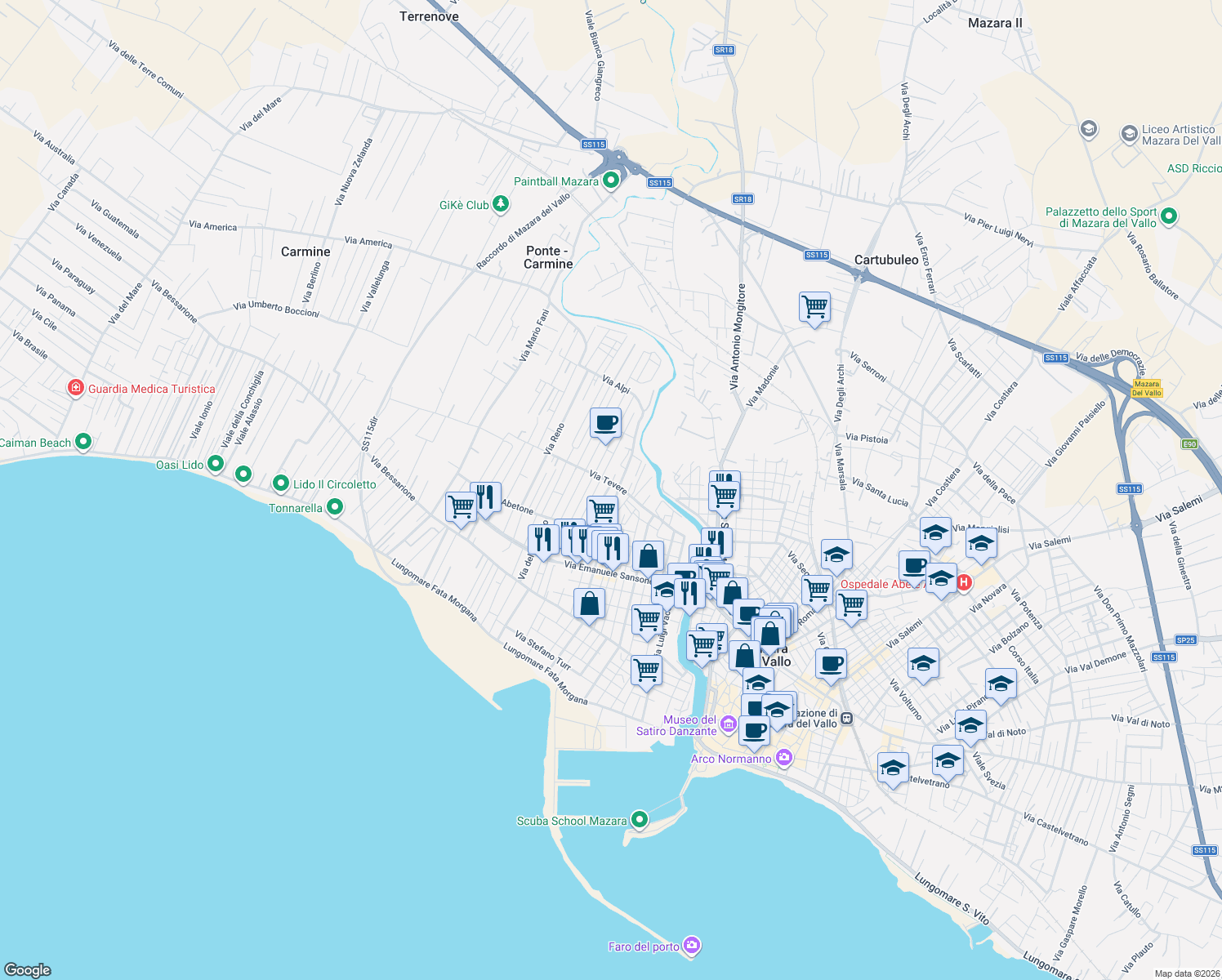Select the Via Pier Luigi Nervi label
The height and width of the screenshot is (980, 1222).
(998, 231)
